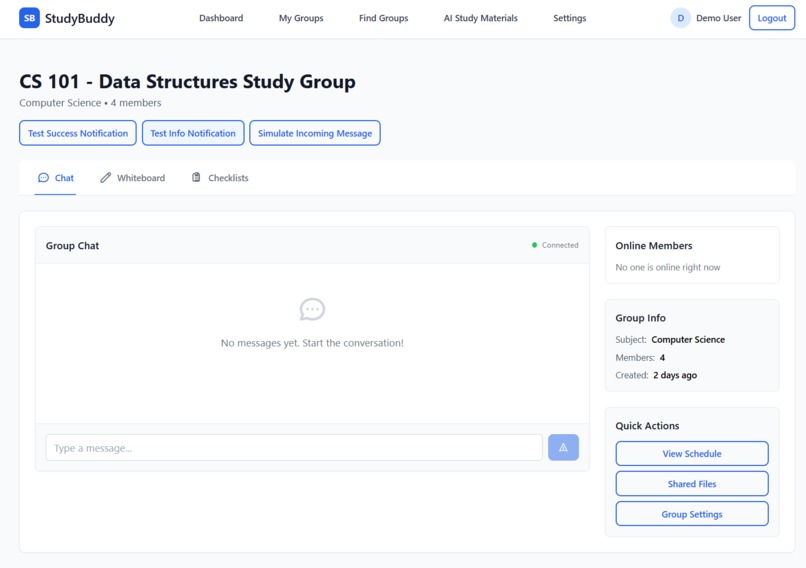Click the green Connected status dot
The height and width of the screenshot is (568, 806).
pos(535,245)
